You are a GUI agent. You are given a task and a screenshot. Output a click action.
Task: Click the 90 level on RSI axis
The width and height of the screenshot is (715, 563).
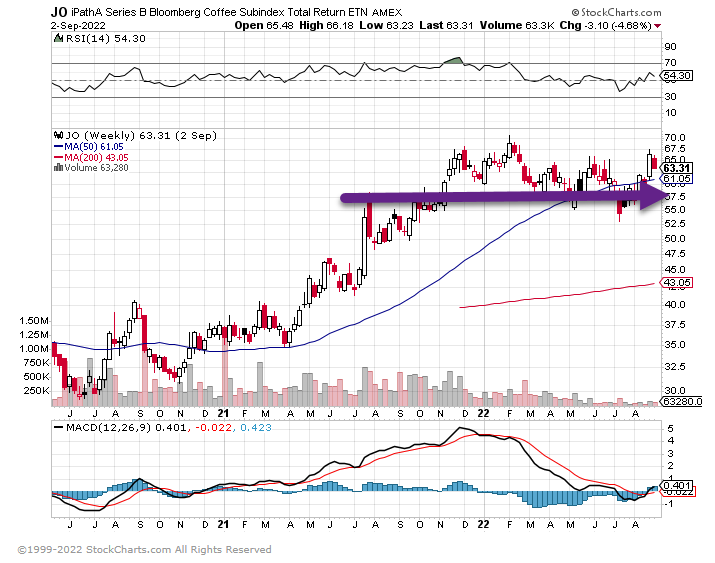pos(671,46)
